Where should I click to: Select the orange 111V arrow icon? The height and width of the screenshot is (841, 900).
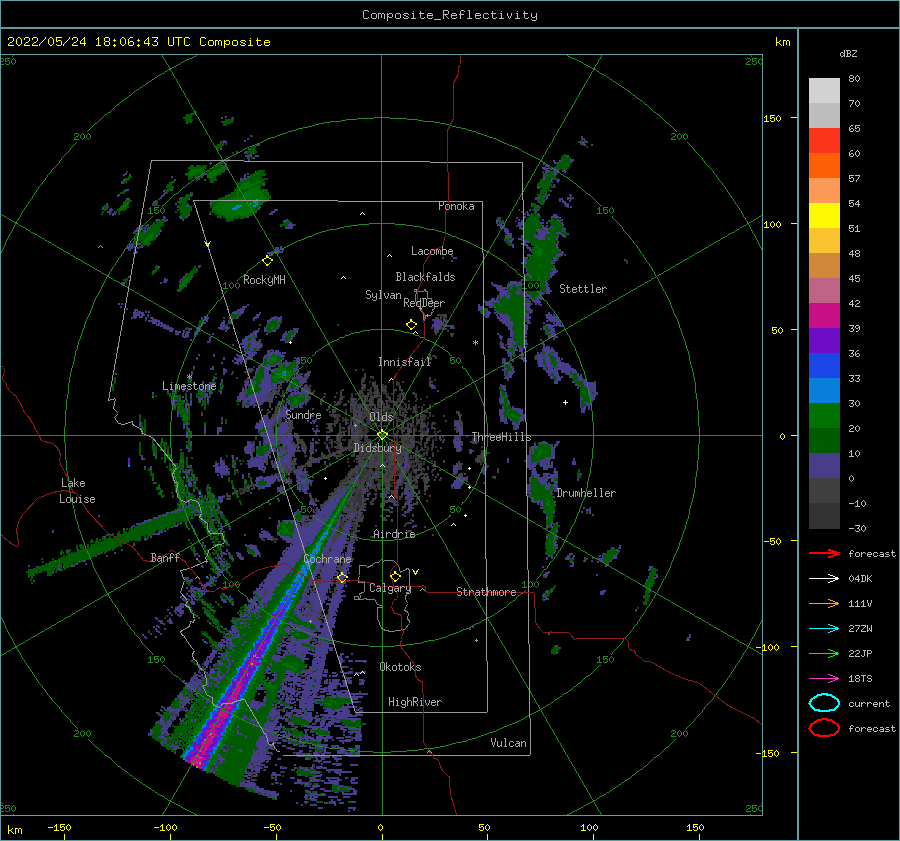coord(824,603)
